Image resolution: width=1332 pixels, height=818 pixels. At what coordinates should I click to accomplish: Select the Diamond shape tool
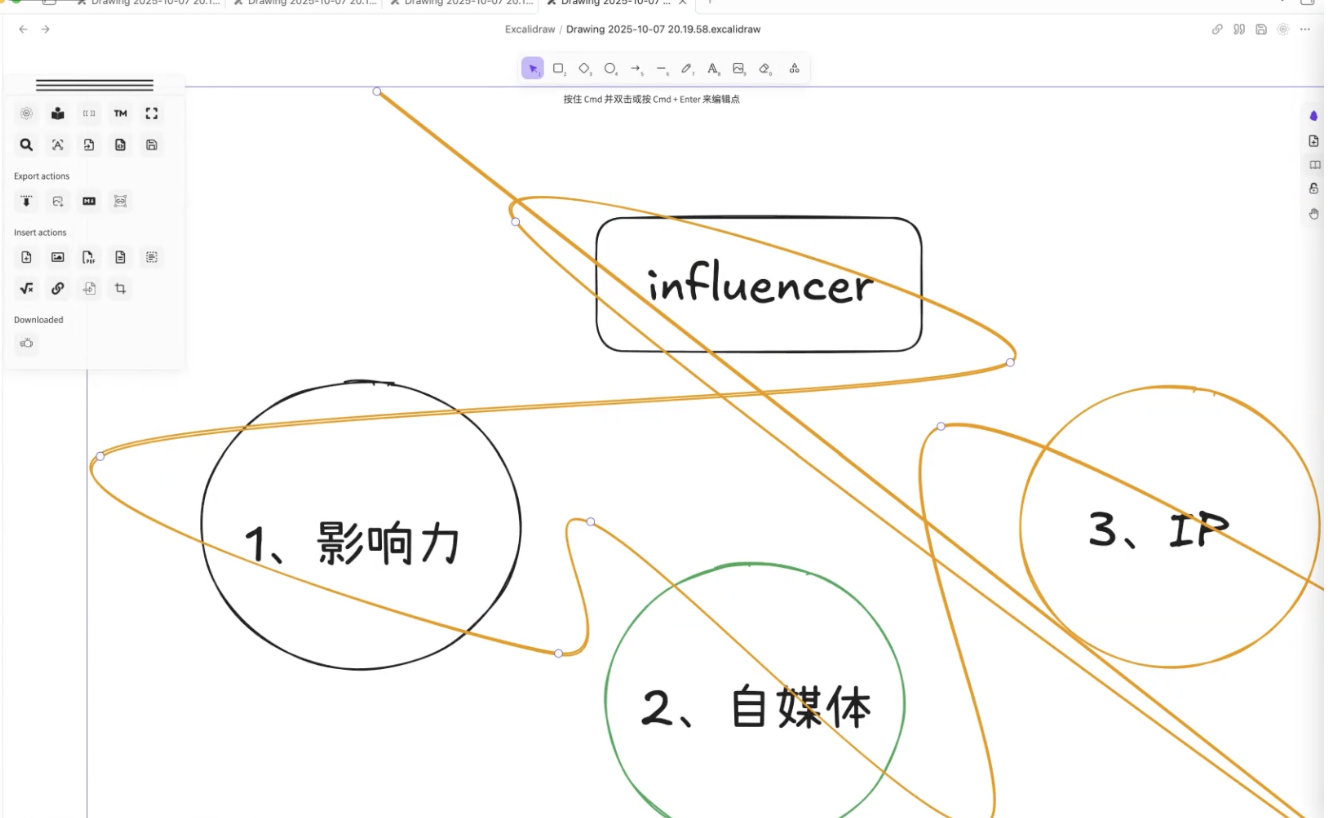(x=585, y=69)
